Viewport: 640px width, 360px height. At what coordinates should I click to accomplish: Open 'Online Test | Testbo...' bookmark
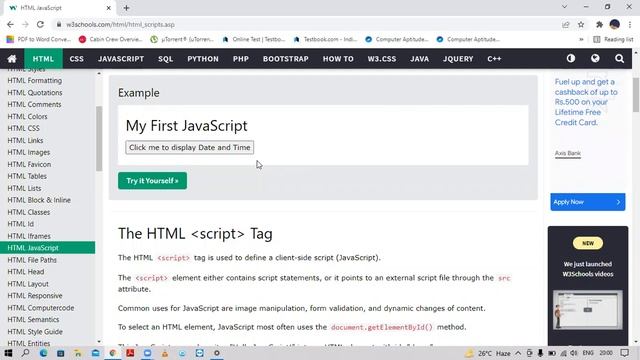253,40
